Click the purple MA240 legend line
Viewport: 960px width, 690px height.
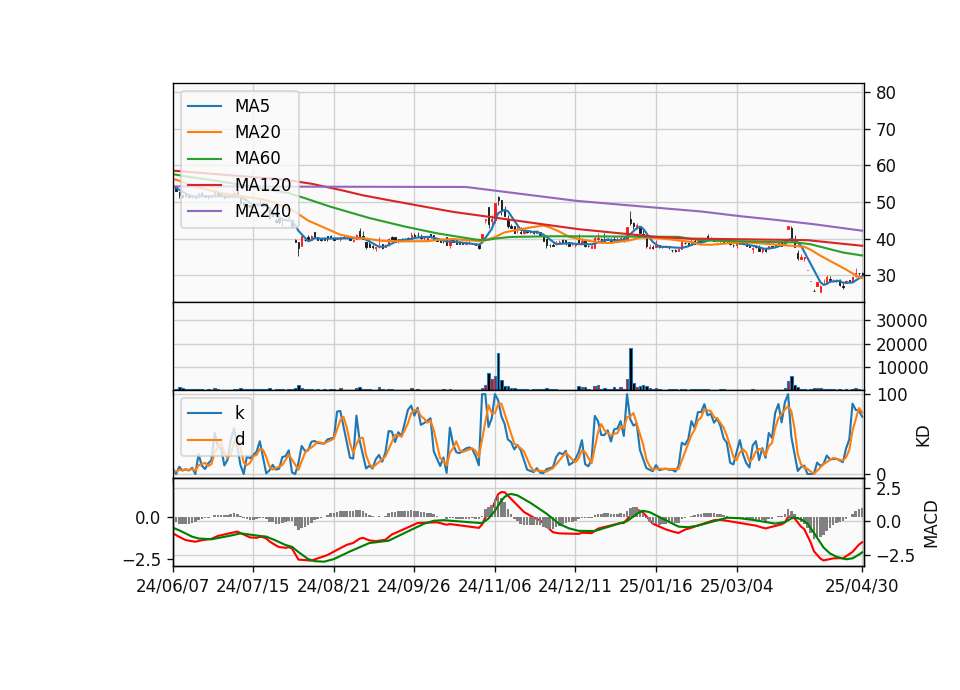point(204,212)
